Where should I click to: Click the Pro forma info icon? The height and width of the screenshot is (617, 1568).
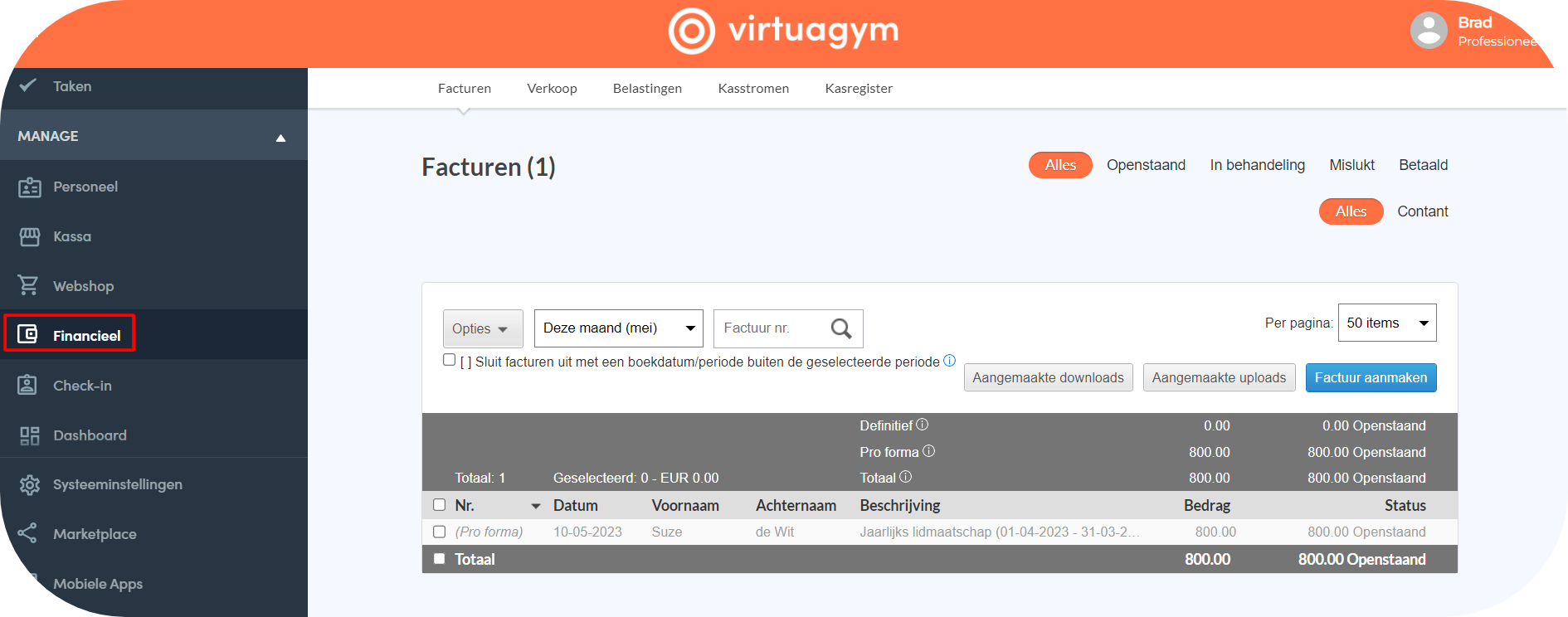[929, 451]
